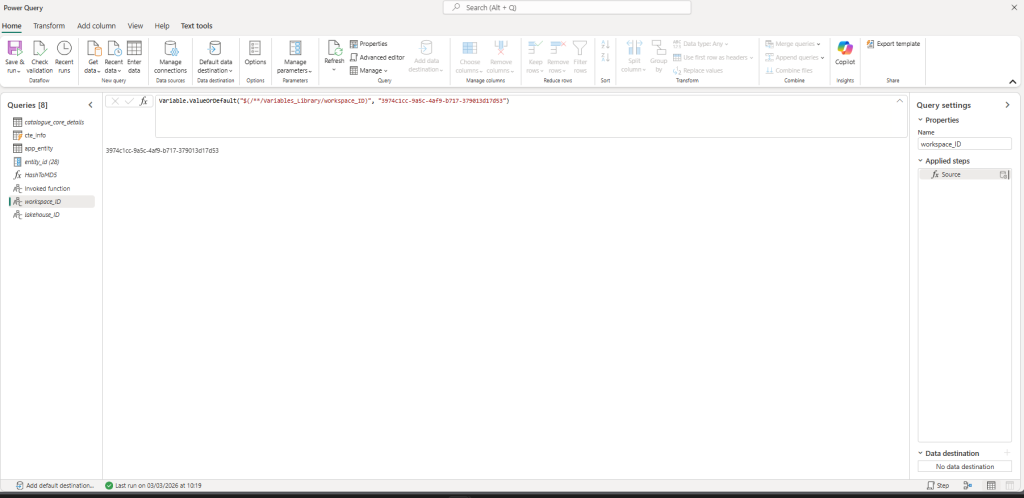The image size is (1024, 498).
Task: Open the Add column tab
Action: 96,25
